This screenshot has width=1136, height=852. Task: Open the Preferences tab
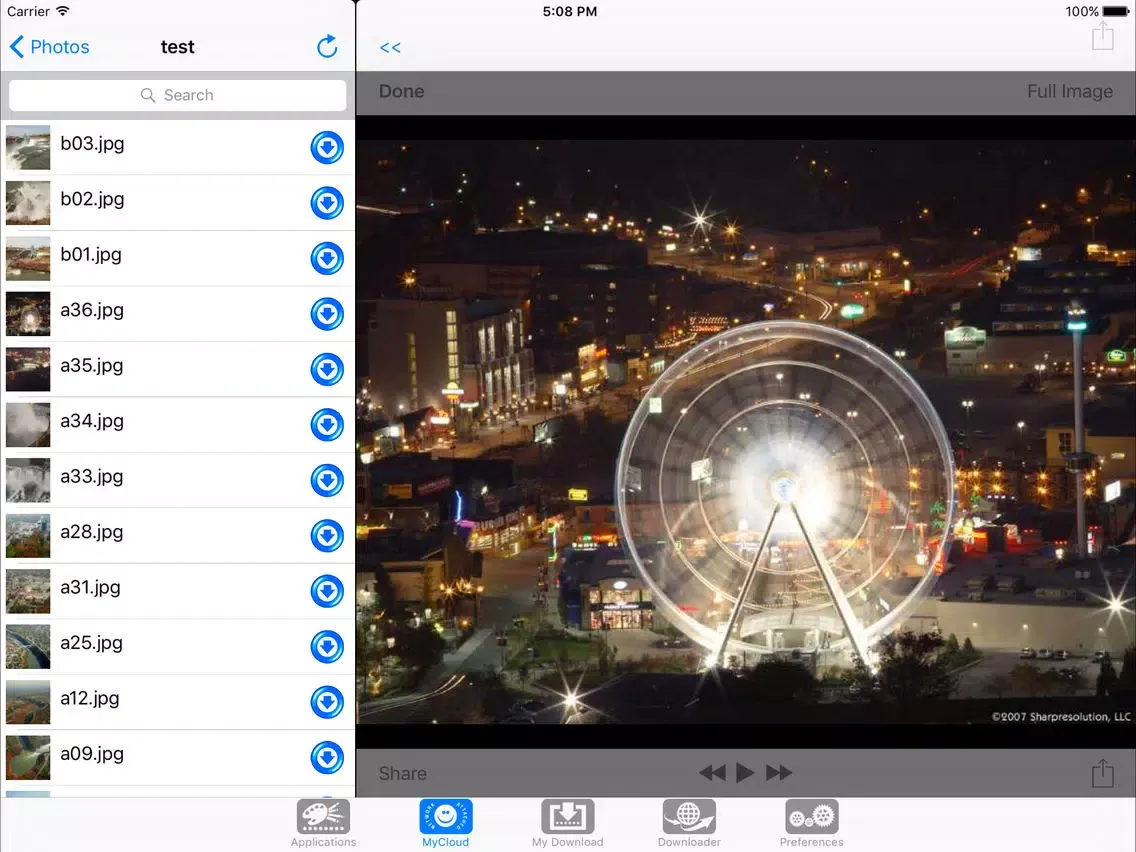(811, 824)
